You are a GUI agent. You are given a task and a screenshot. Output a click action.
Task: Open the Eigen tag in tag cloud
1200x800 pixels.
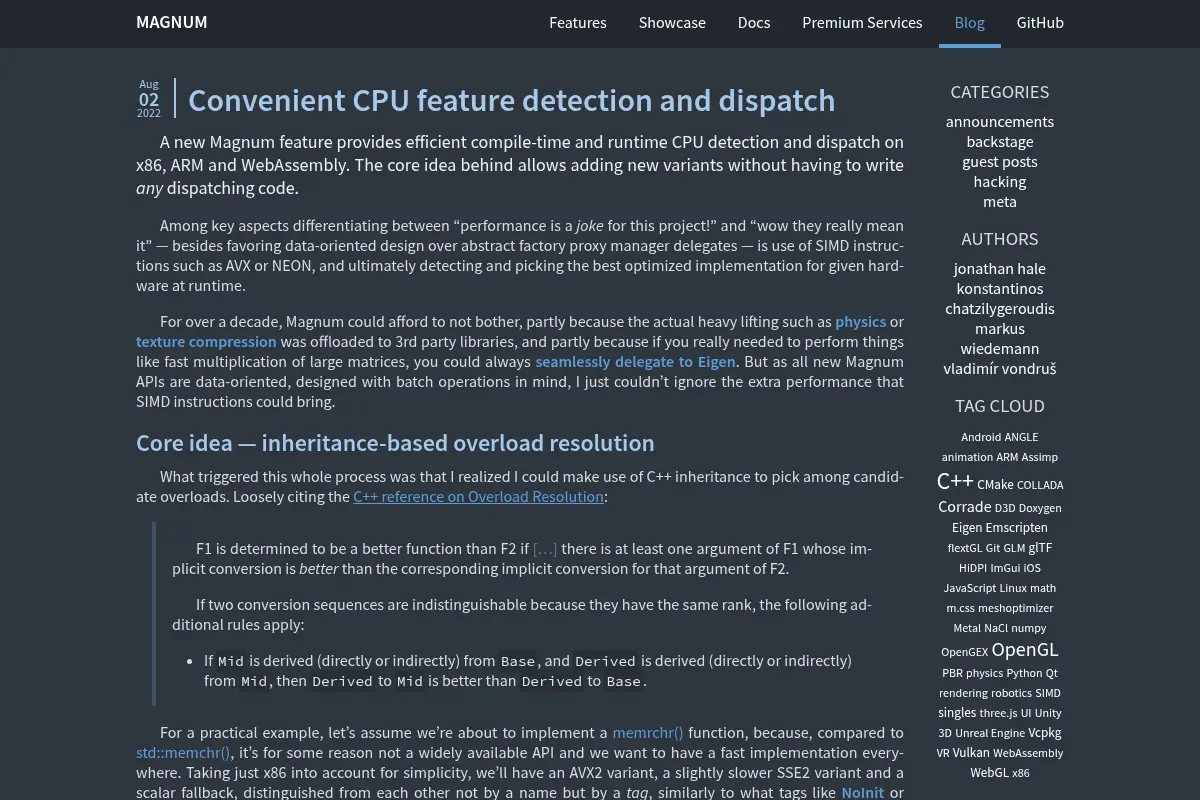click(967, 528)
